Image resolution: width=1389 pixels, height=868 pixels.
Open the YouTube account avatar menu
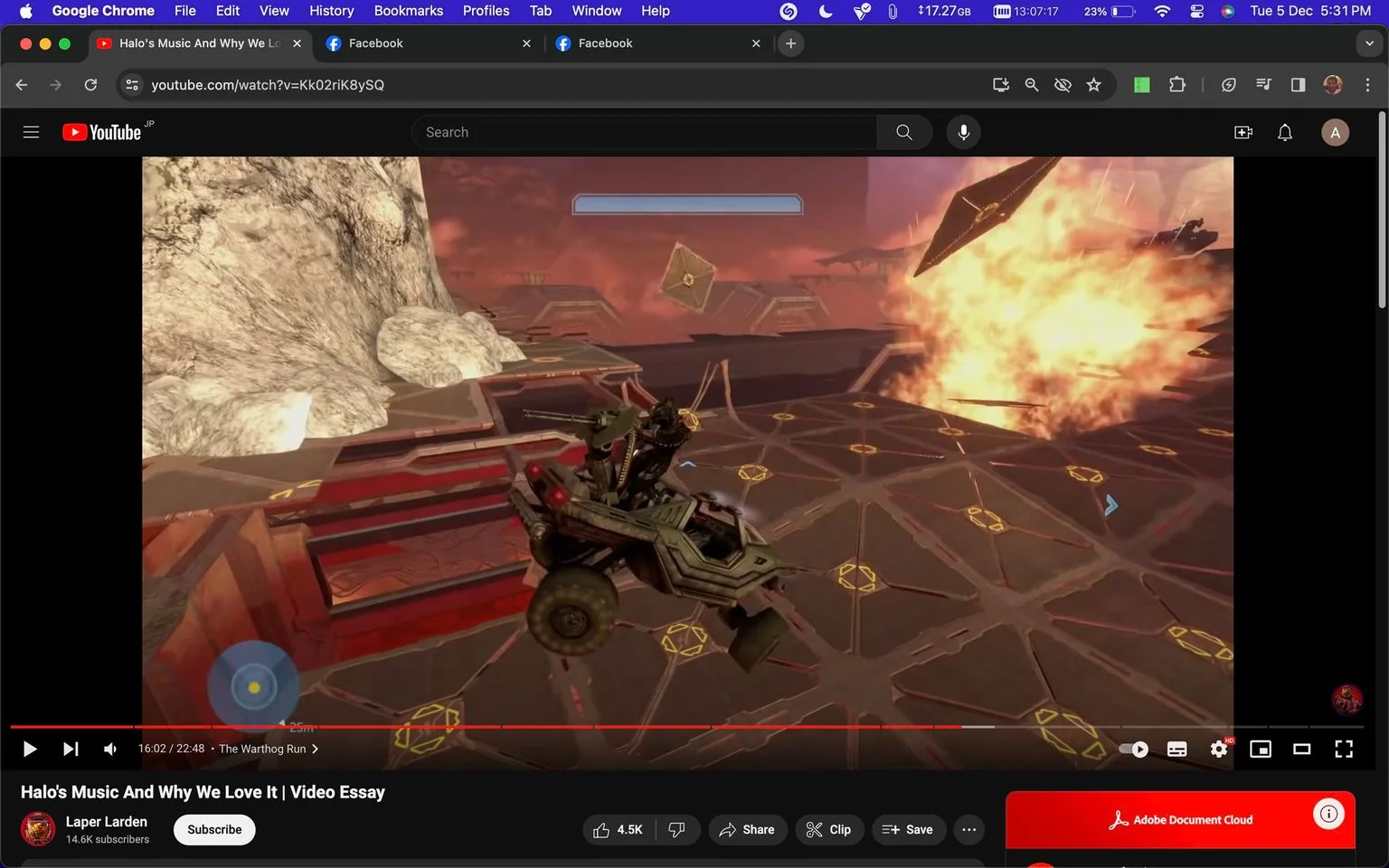click(x=1336, y=132)
